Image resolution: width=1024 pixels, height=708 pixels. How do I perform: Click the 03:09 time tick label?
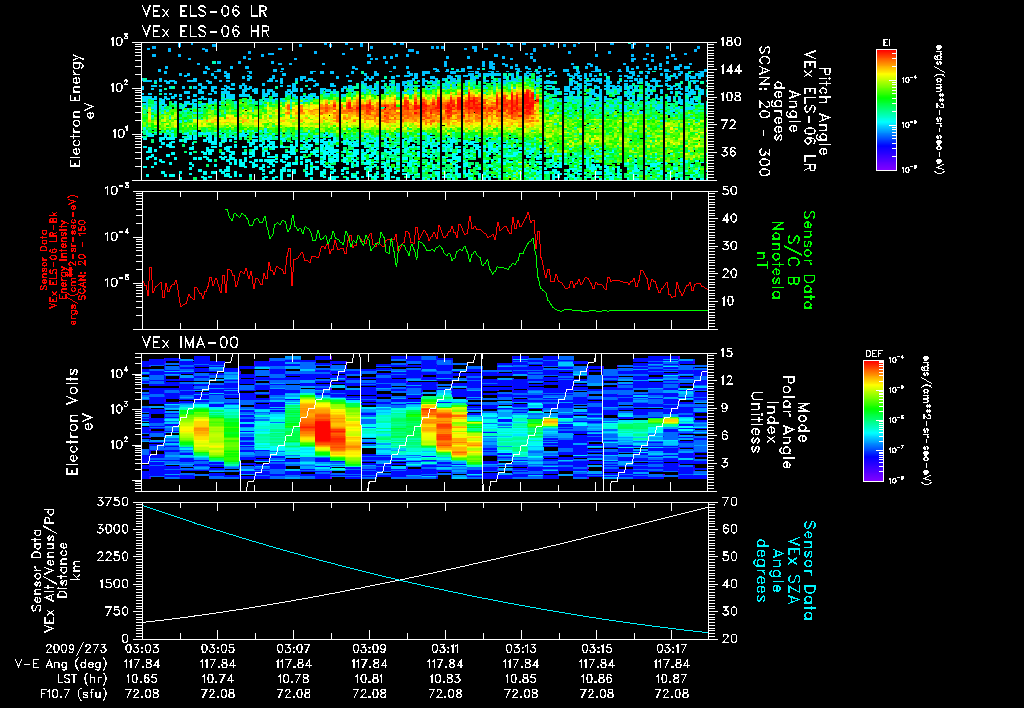click(369, 649)
